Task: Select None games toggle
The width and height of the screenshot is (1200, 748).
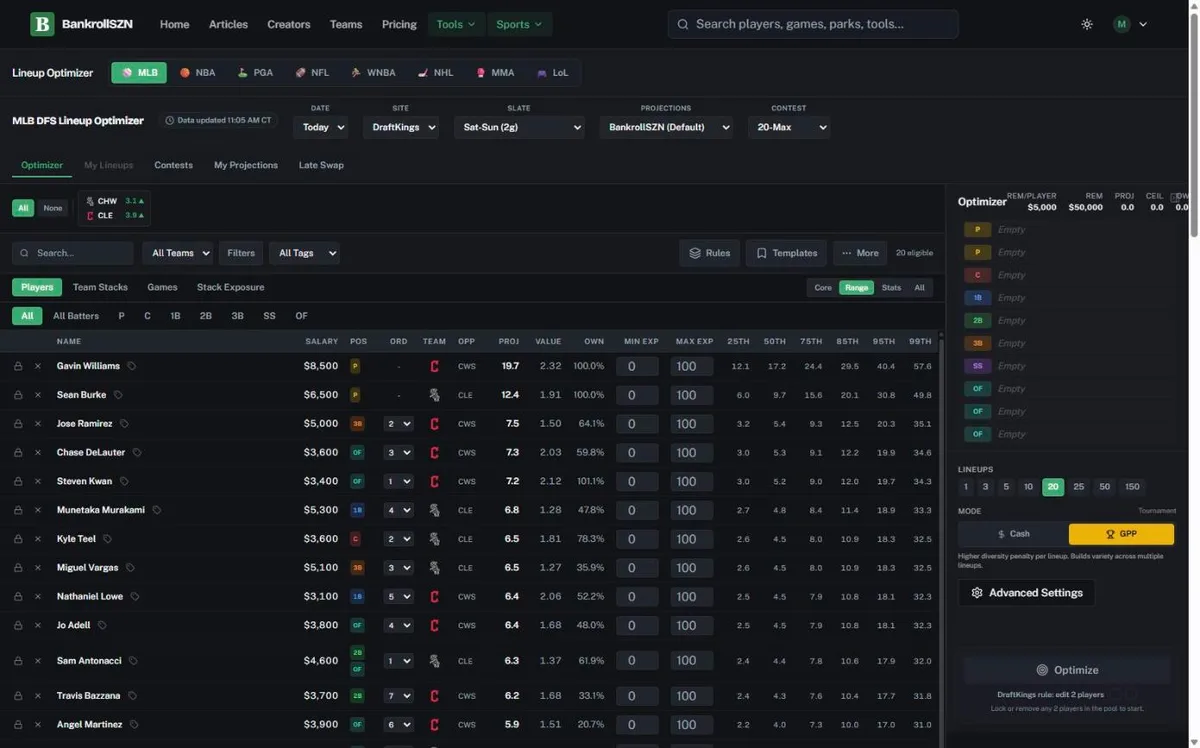Action: coord(53,208)
